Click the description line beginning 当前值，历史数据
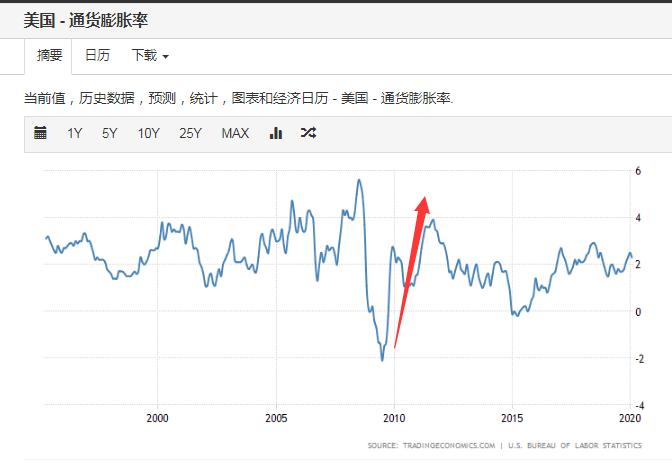The height and width of the screenshot is (463, 672). 238,99
